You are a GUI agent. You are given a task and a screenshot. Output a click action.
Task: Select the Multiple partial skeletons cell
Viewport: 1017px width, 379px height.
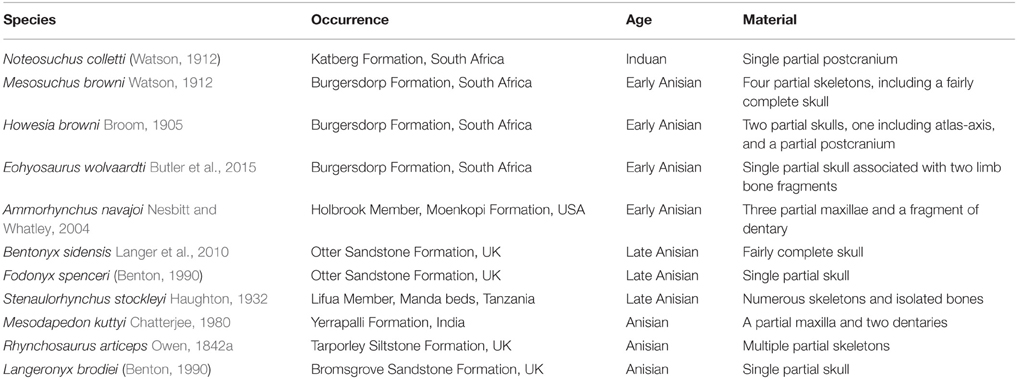coord(816,346)
